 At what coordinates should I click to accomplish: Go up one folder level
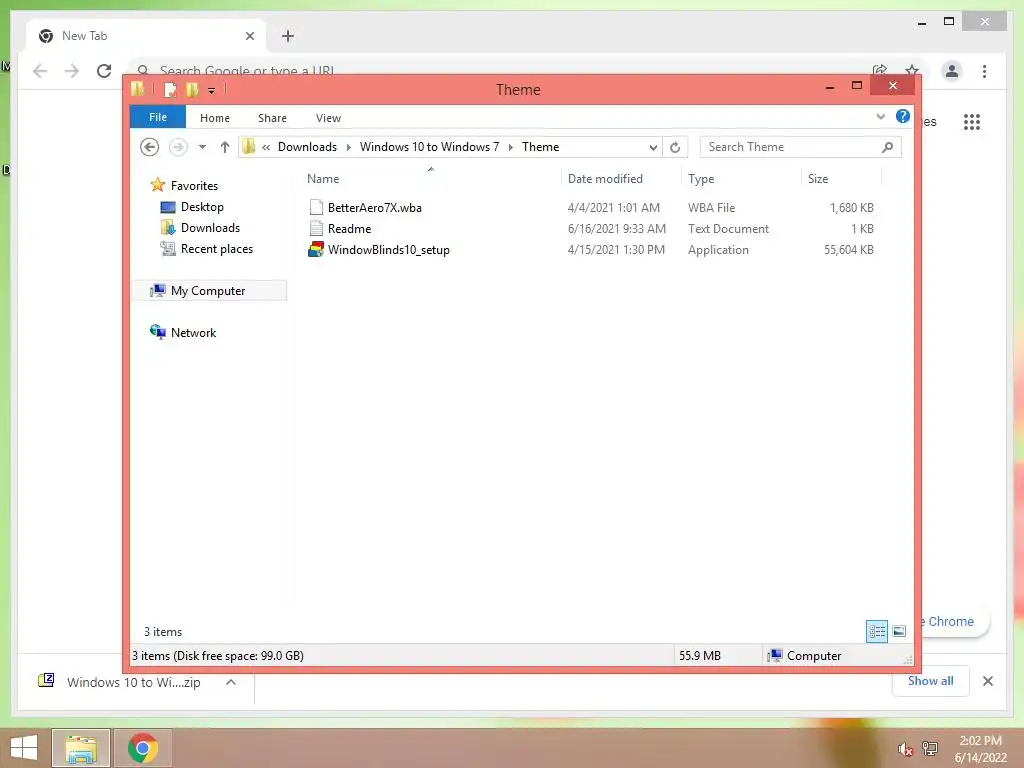225,147
